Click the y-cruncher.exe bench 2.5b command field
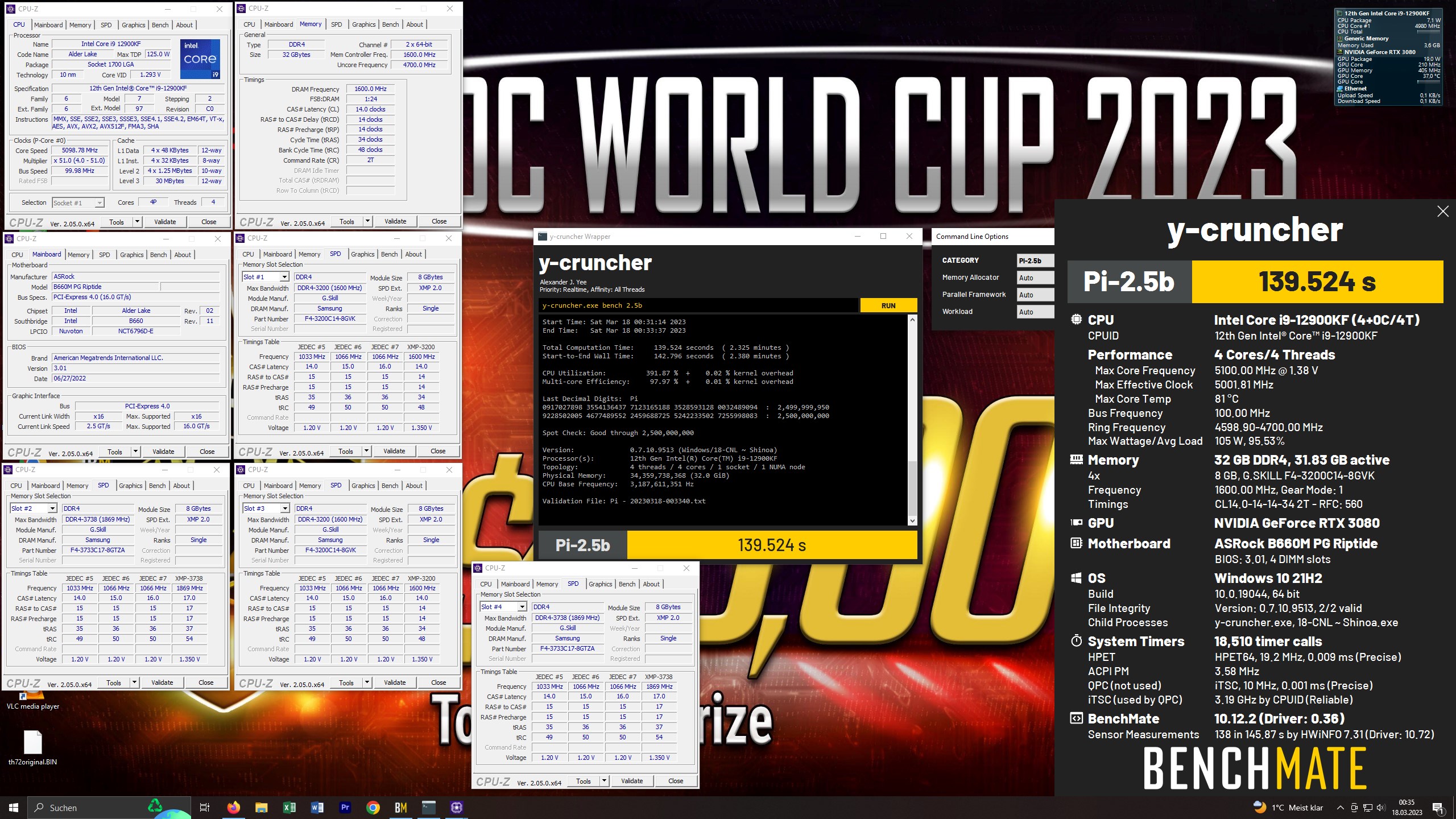 pyautogui.click(x=698, y=305)
